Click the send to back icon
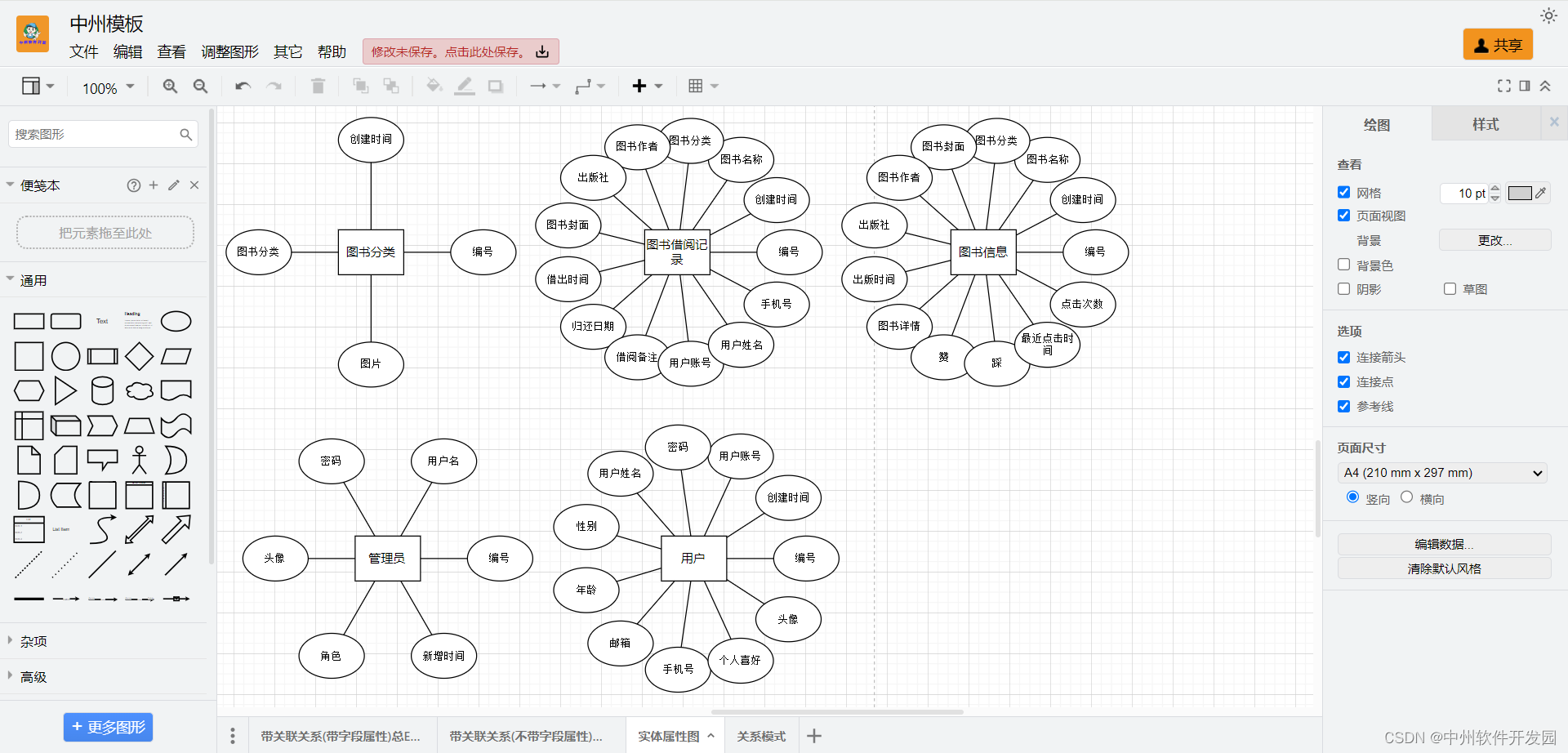This screenshot has width=1568, height=753. coord(391,86)
